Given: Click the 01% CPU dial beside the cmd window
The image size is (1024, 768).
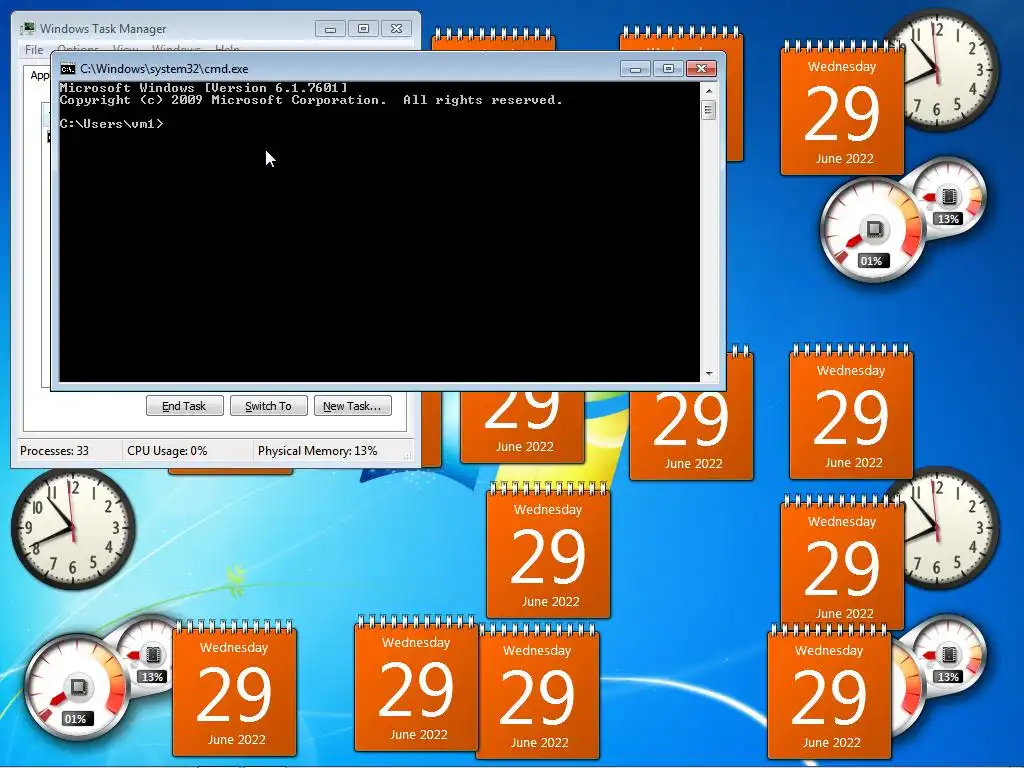Looking at the screenshot, I should pyautogui.click(x=871, y=230).
